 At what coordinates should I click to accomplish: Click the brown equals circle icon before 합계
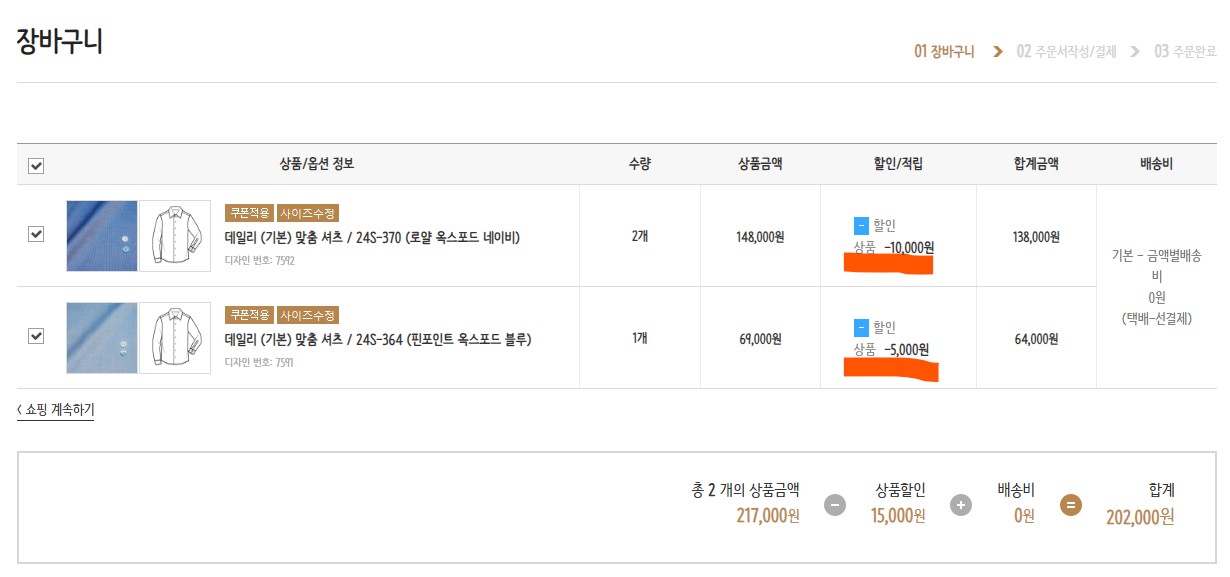click(x=1070, y=505)
